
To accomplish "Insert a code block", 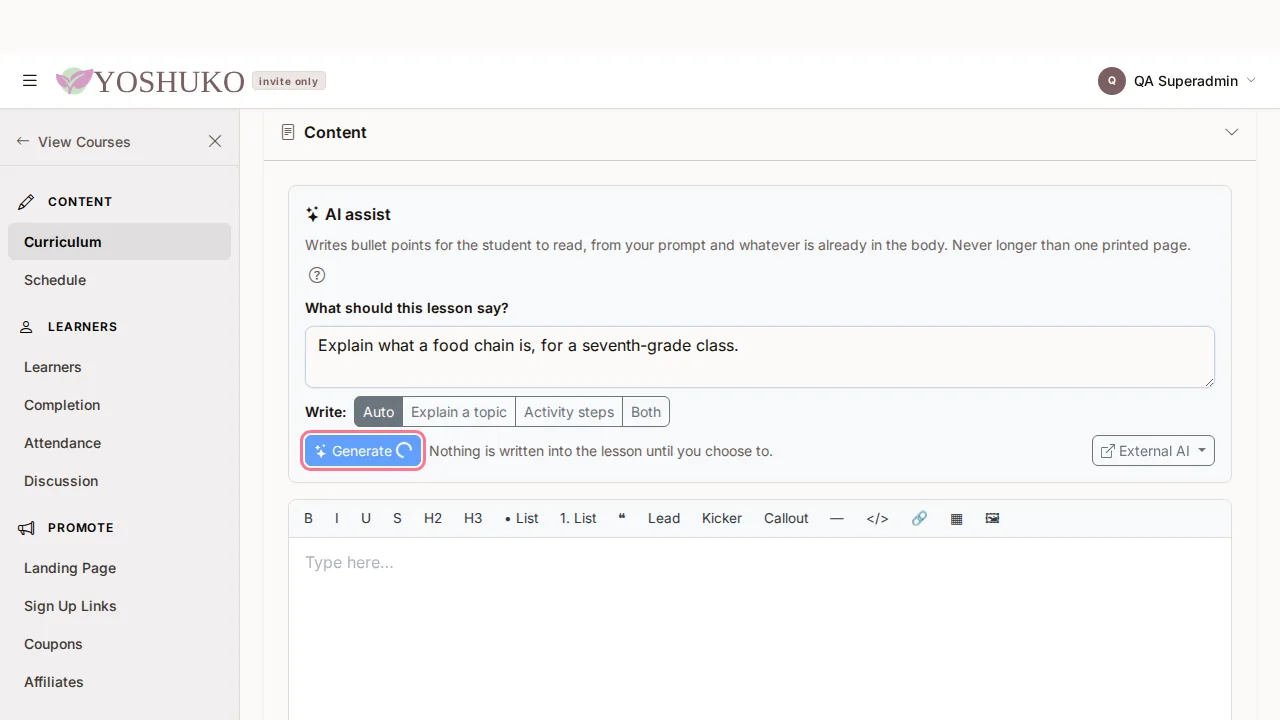I will point(878,518).
